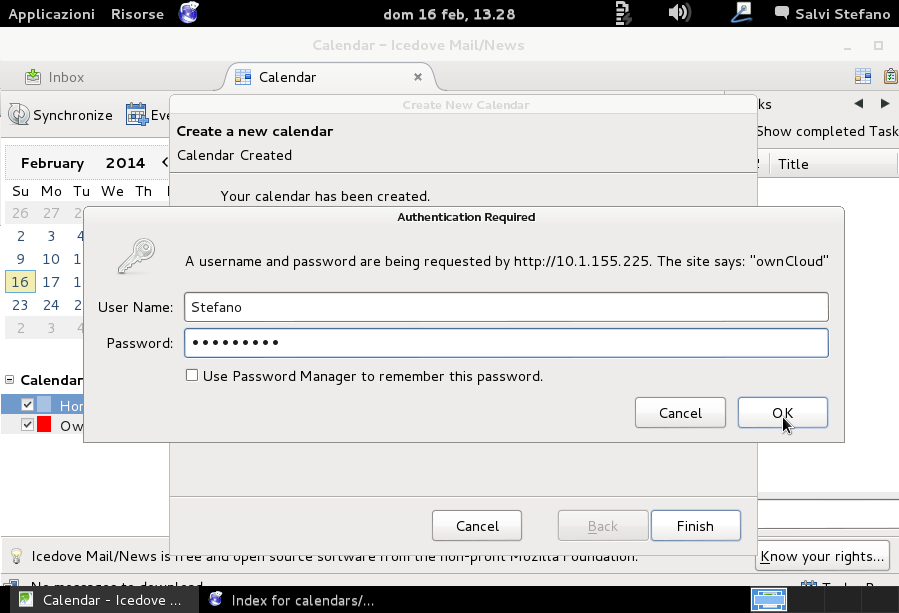
Task: Click the red OwnCloud calendar color swatch
Action: [x=43, y=425]
